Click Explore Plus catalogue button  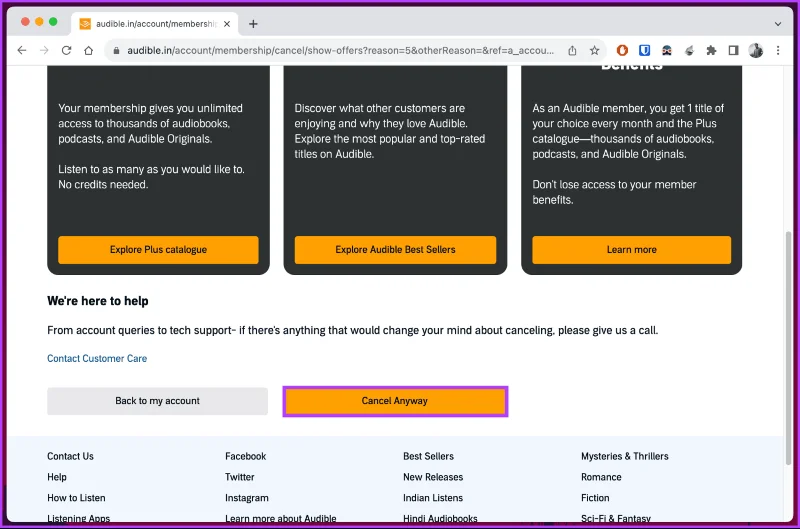(x=158, y=249)
